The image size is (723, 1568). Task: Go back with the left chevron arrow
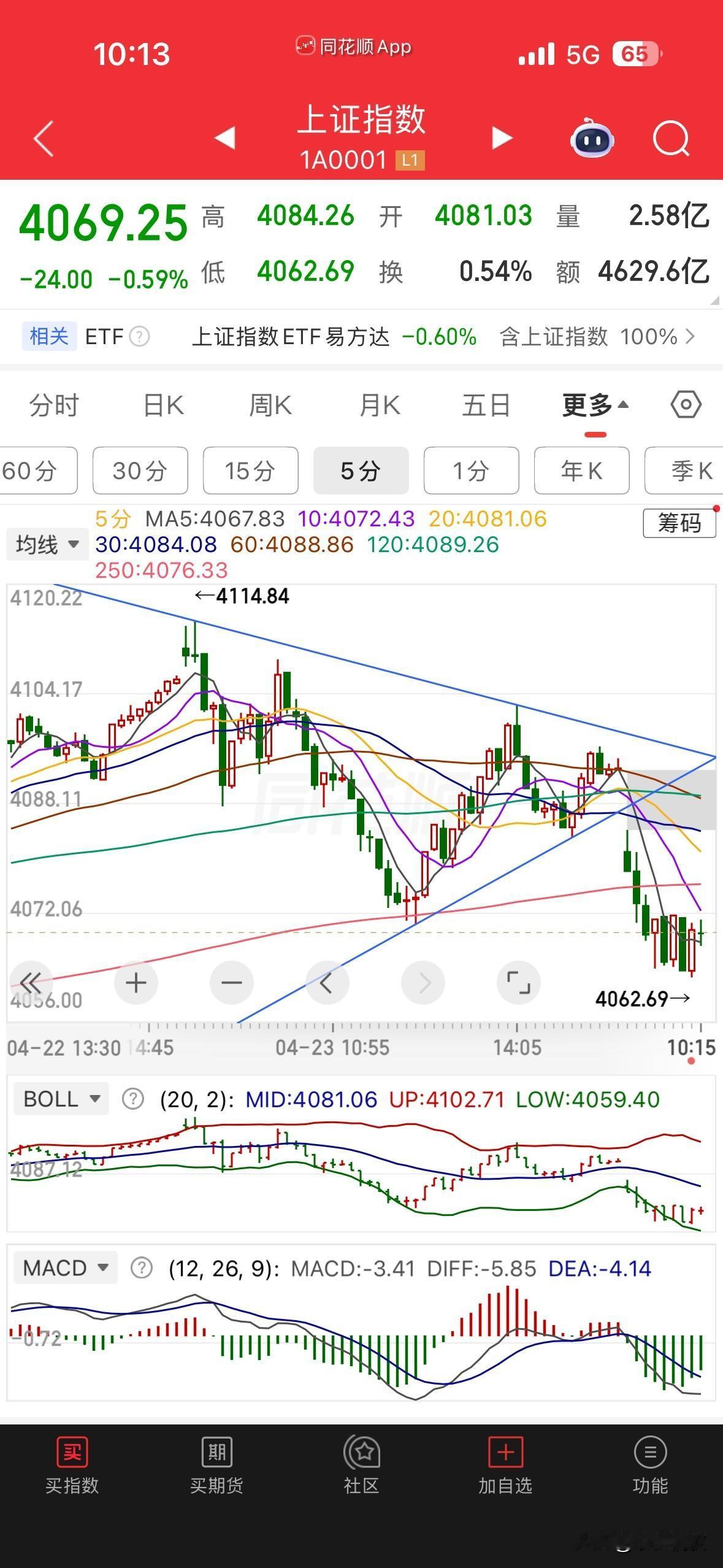tap(44, 139)
